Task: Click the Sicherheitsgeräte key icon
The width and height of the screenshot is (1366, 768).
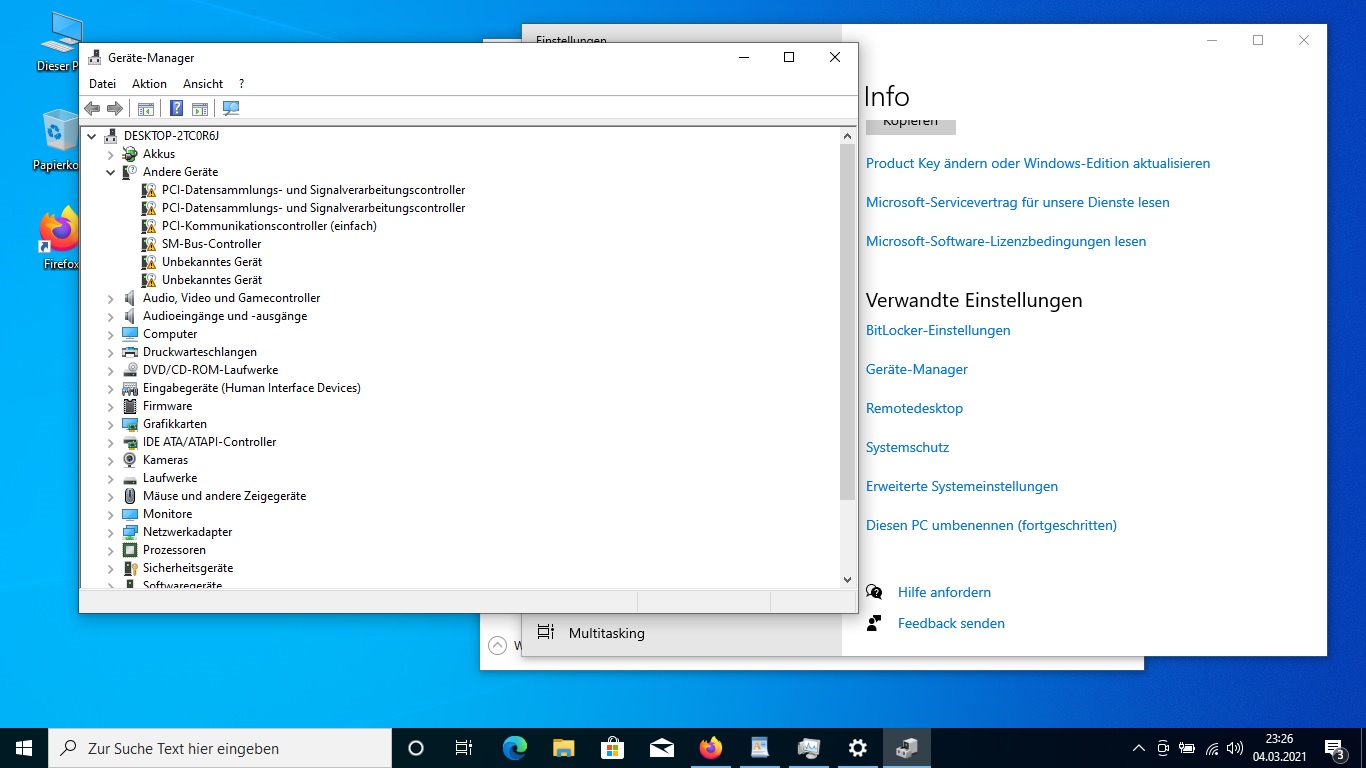Action: (130, 568)
